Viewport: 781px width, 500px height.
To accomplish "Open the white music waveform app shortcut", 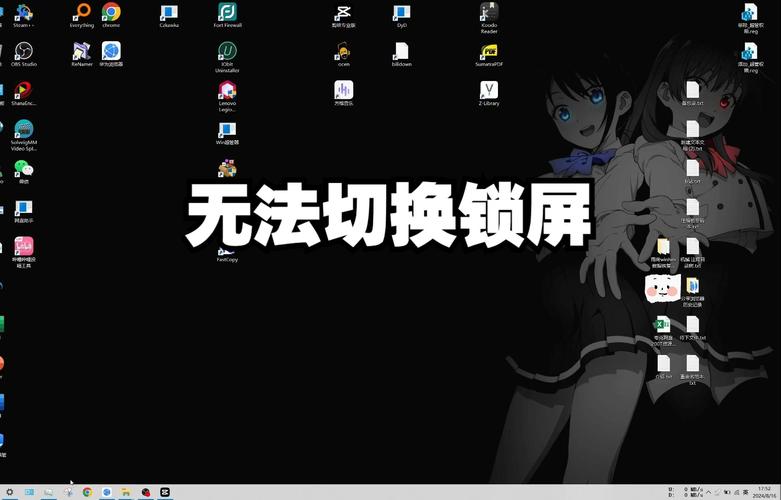I will 343,94.
